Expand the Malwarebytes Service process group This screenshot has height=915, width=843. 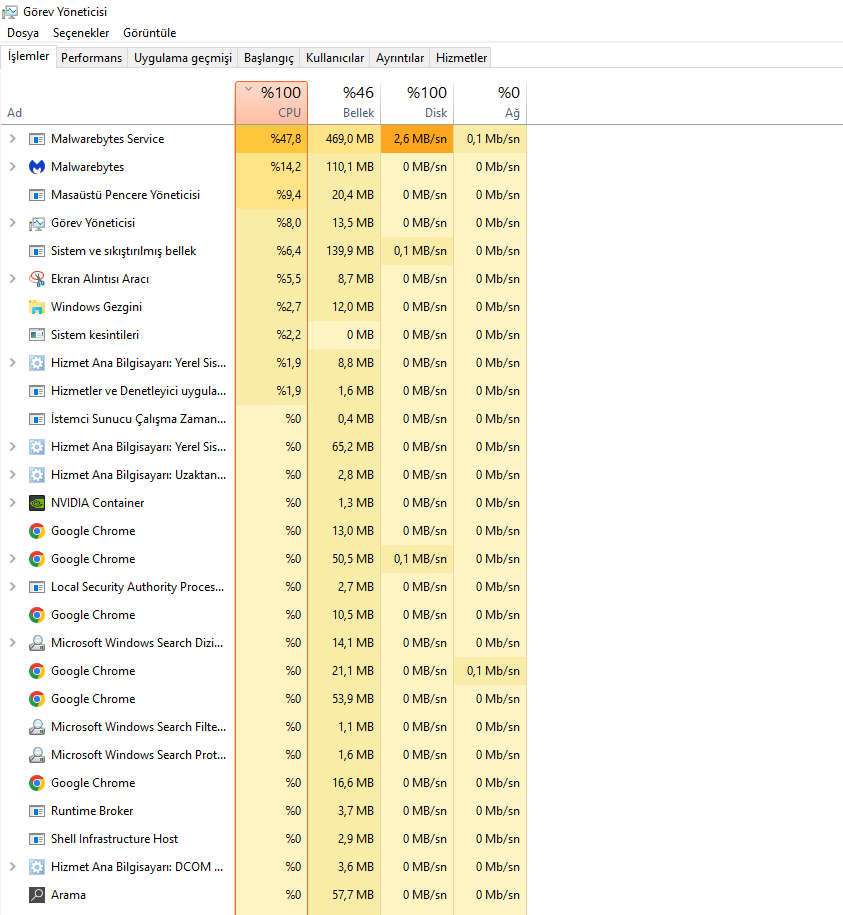click(x=13, y=139)
